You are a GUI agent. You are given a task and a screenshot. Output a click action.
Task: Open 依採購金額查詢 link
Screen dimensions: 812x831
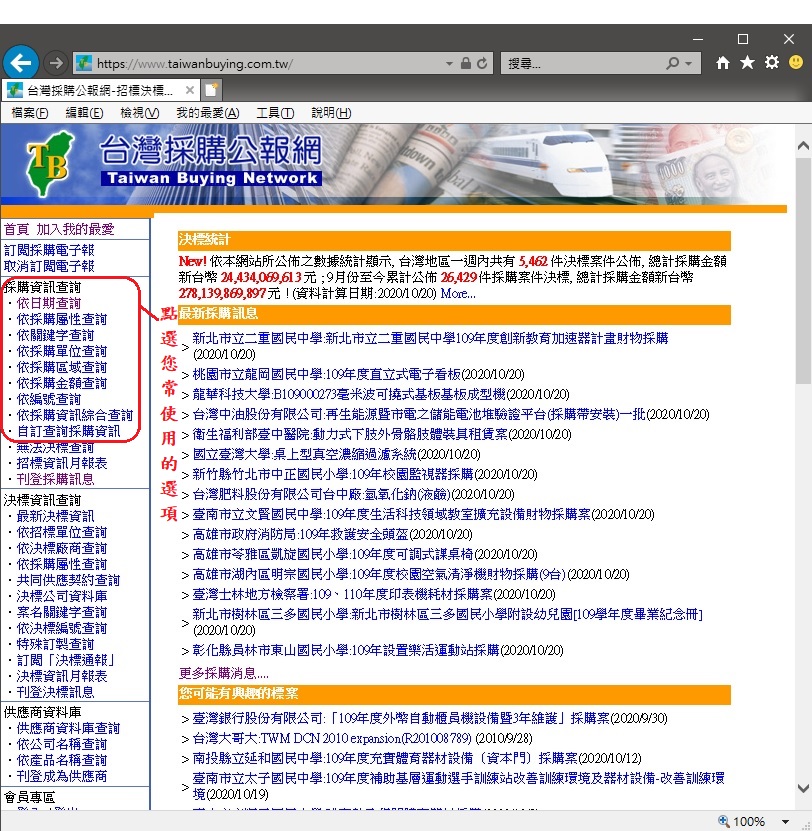[x=61, y=383]
